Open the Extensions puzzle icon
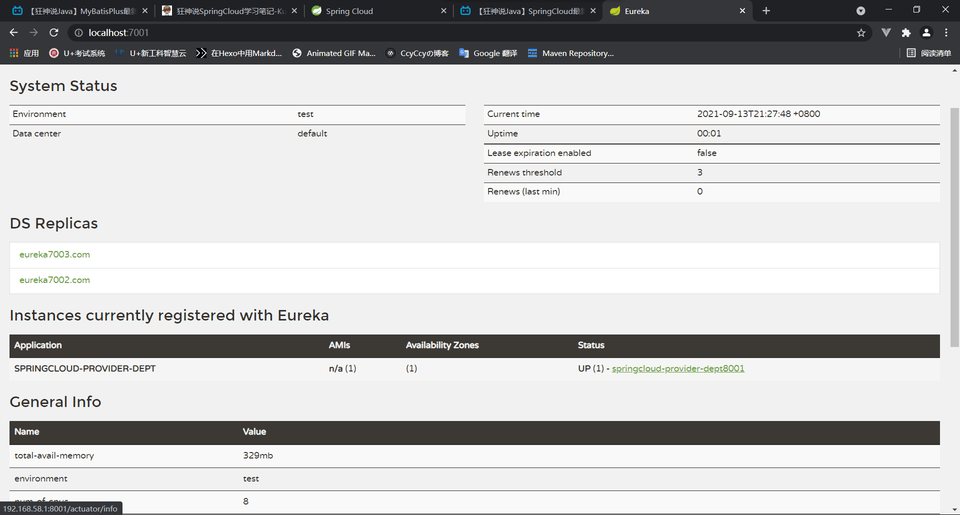Screen dimensions: 960x515 point(906,32)
